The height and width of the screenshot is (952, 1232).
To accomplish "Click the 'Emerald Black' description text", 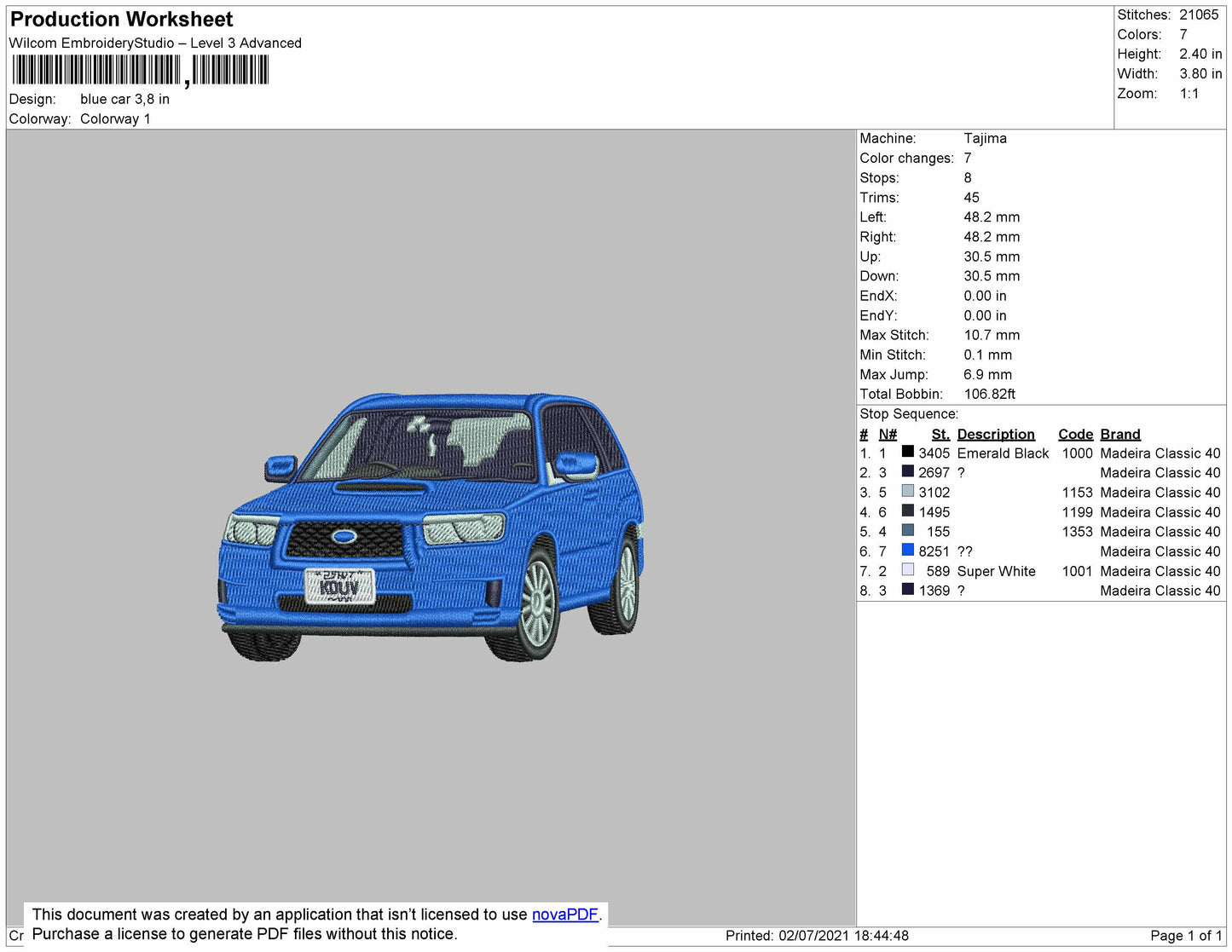I will pos(1003,453).
